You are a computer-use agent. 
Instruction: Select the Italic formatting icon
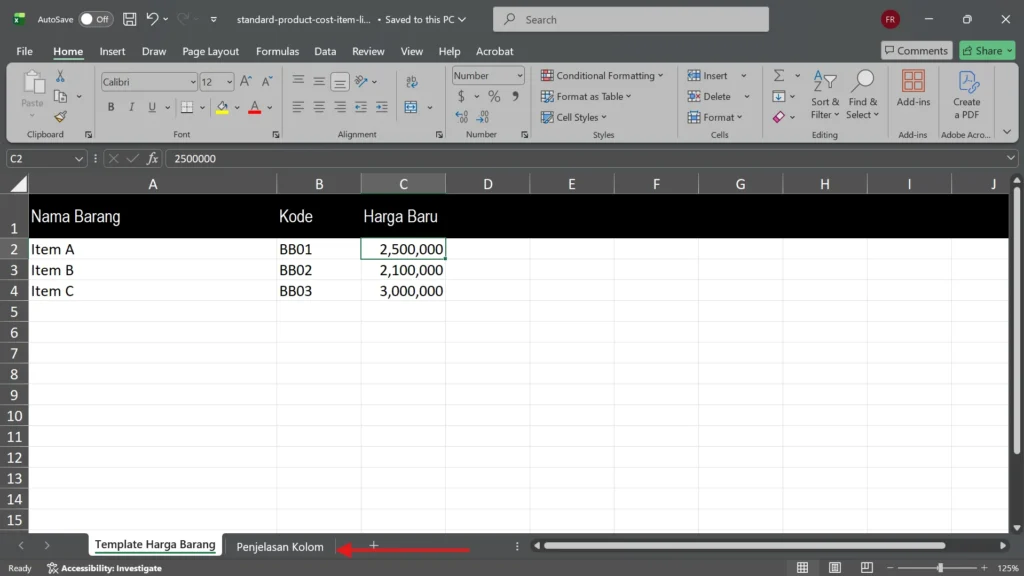(x=132, y=105)
